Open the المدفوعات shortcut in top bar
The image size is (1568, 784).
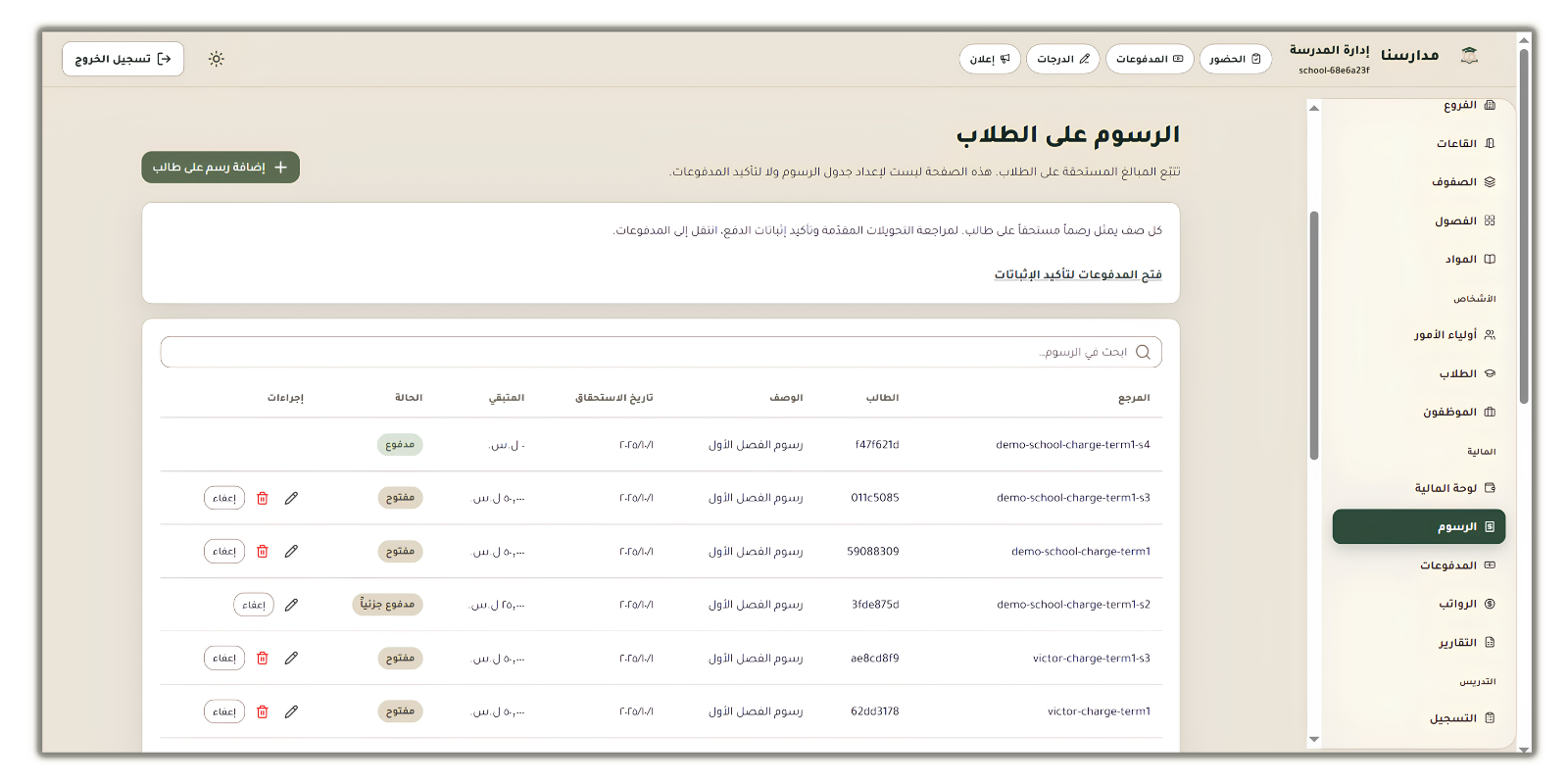1150,59
